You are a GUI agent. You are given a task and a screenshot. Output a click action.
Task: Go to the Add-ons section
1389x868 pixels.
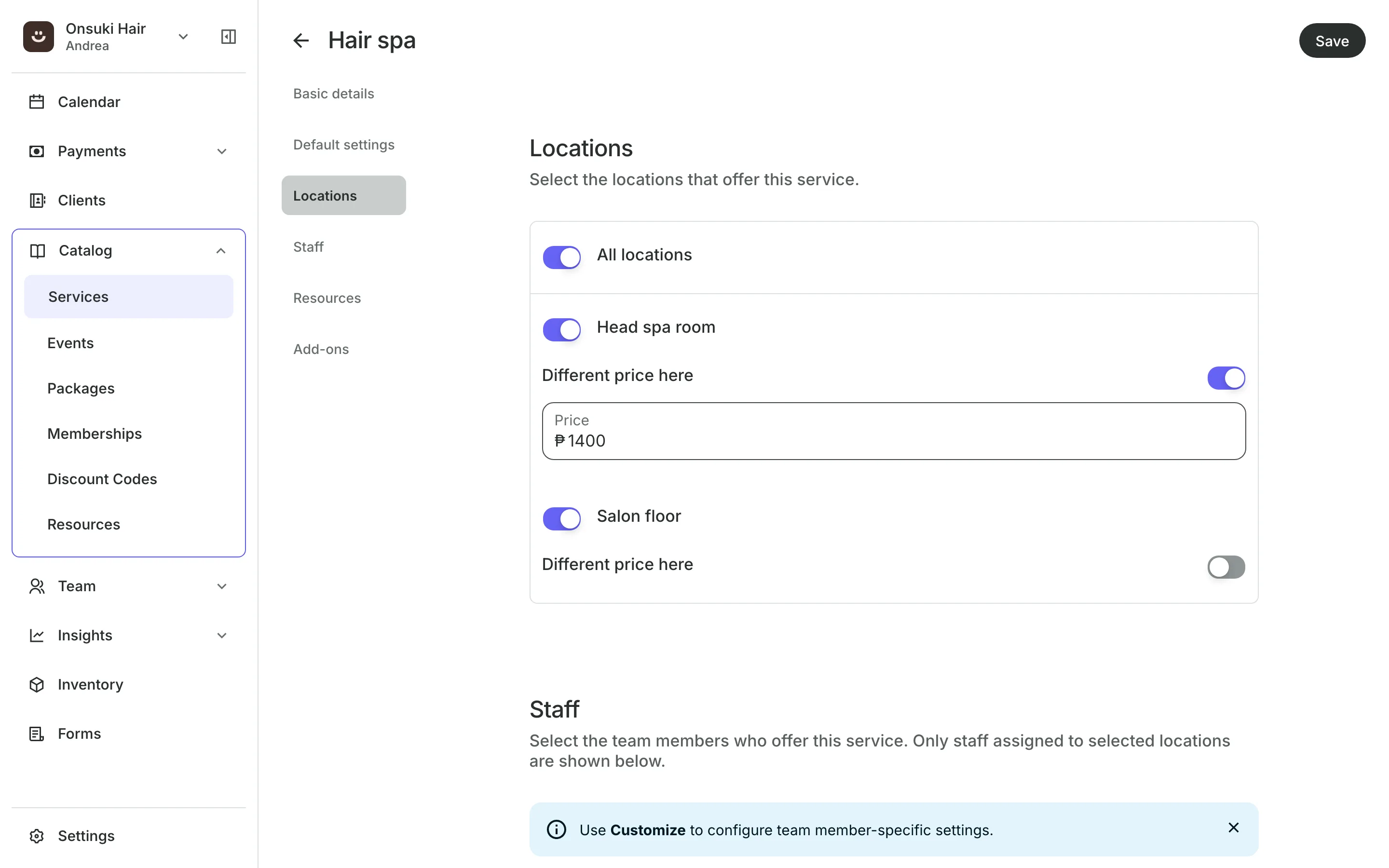pos(321,349)
